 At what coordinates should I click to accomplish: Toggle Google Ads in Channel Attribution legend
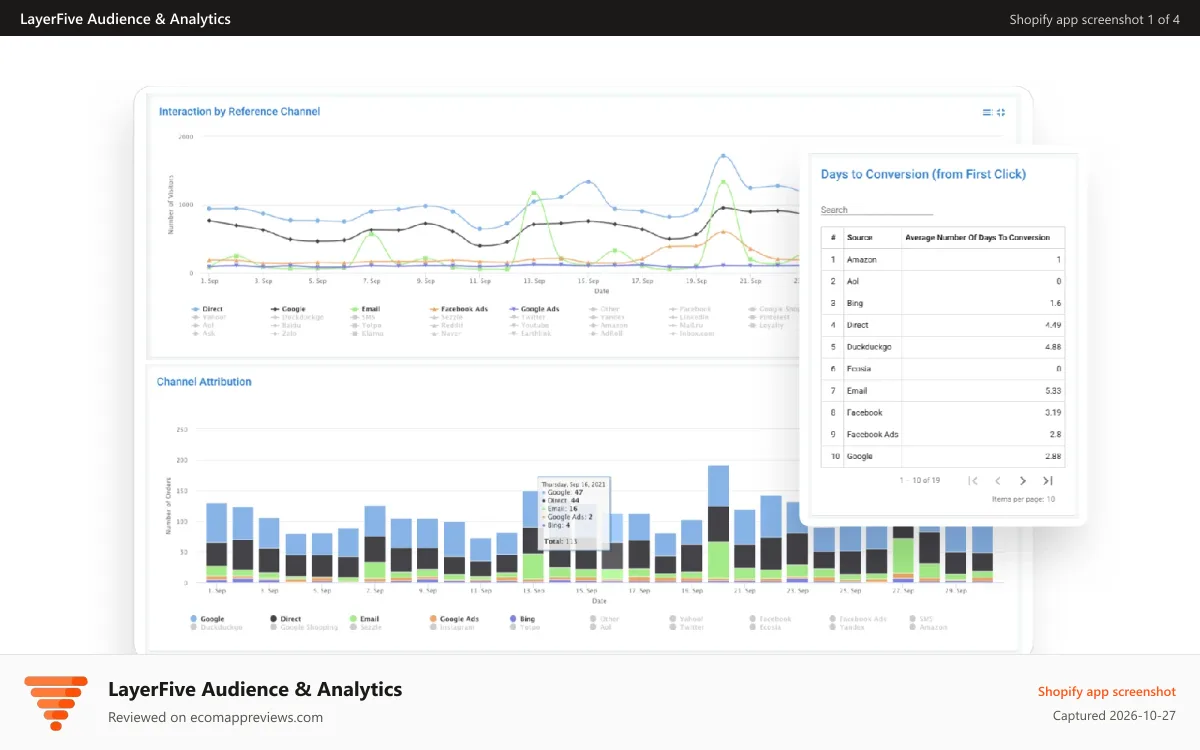[x=454, y=619]
